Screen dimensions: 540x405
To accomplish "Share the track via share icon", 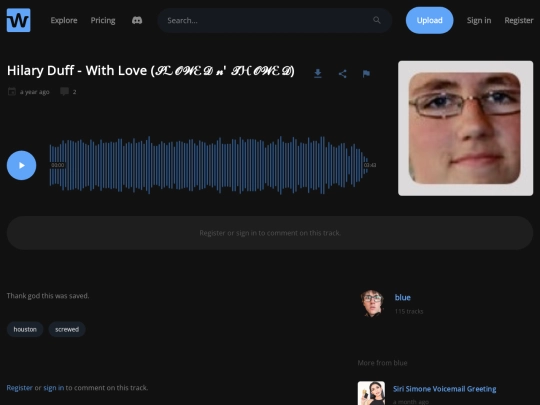I will point(342,74).
